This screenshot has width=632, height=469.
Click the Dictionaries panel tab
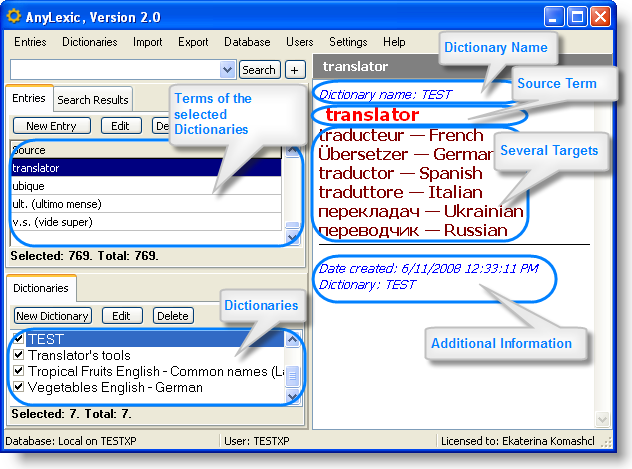coord(41,288)
